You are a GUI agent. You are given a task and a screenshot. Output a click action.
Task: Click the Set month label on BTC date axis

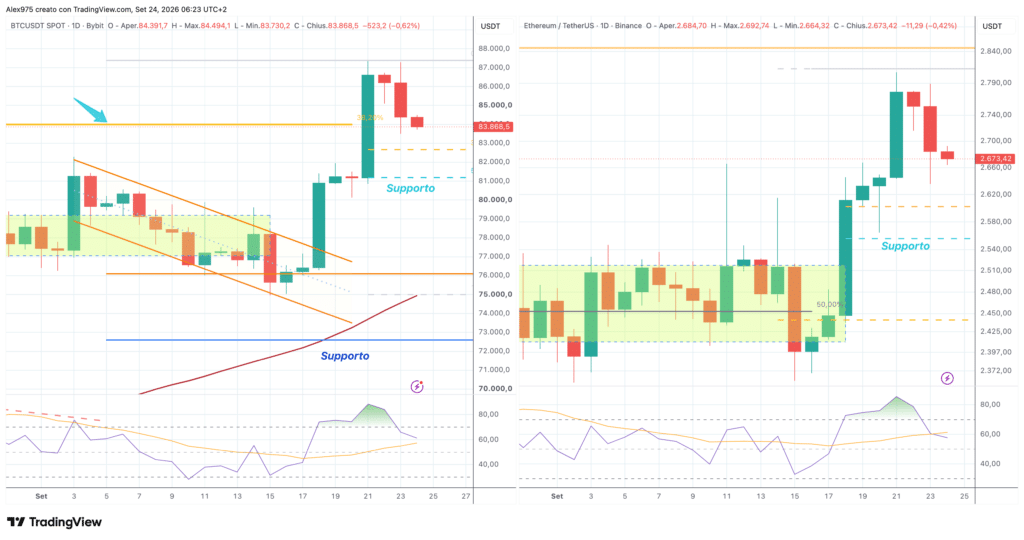pyautogui.click(x=41, y=496)
